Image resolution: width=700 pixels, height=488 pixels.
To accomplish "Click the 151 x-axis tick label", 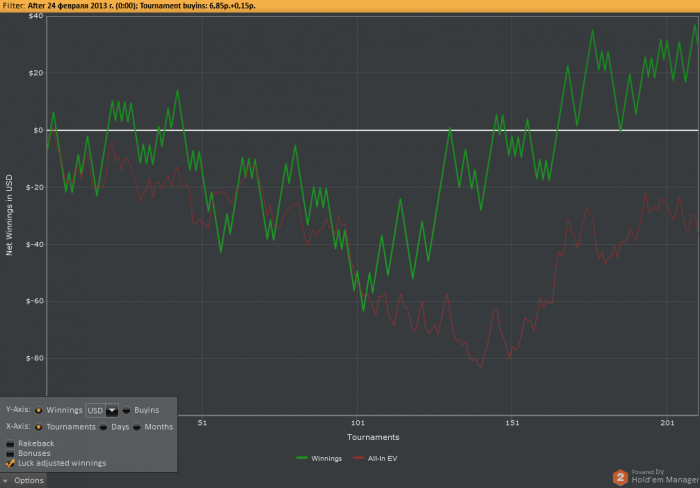I will click(x=512, y=423).
